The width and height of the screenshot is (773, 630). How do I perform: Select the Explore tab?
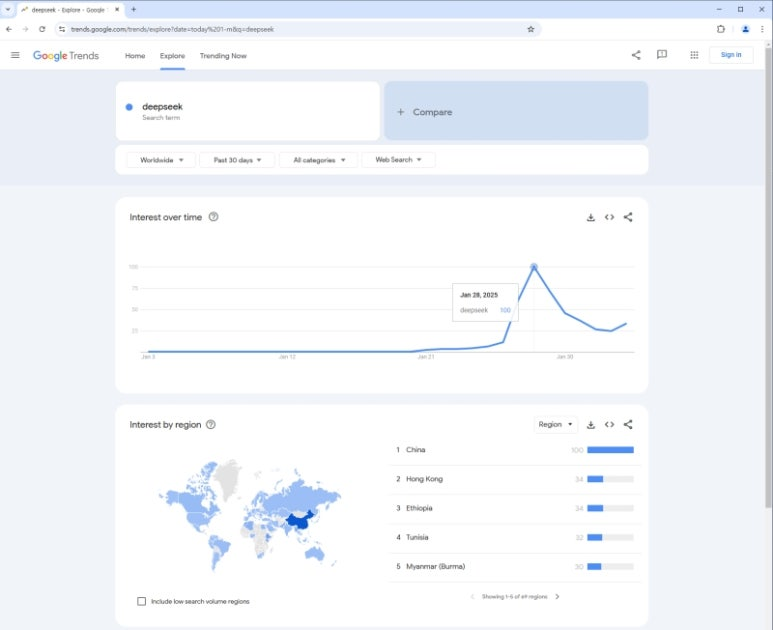173,56
